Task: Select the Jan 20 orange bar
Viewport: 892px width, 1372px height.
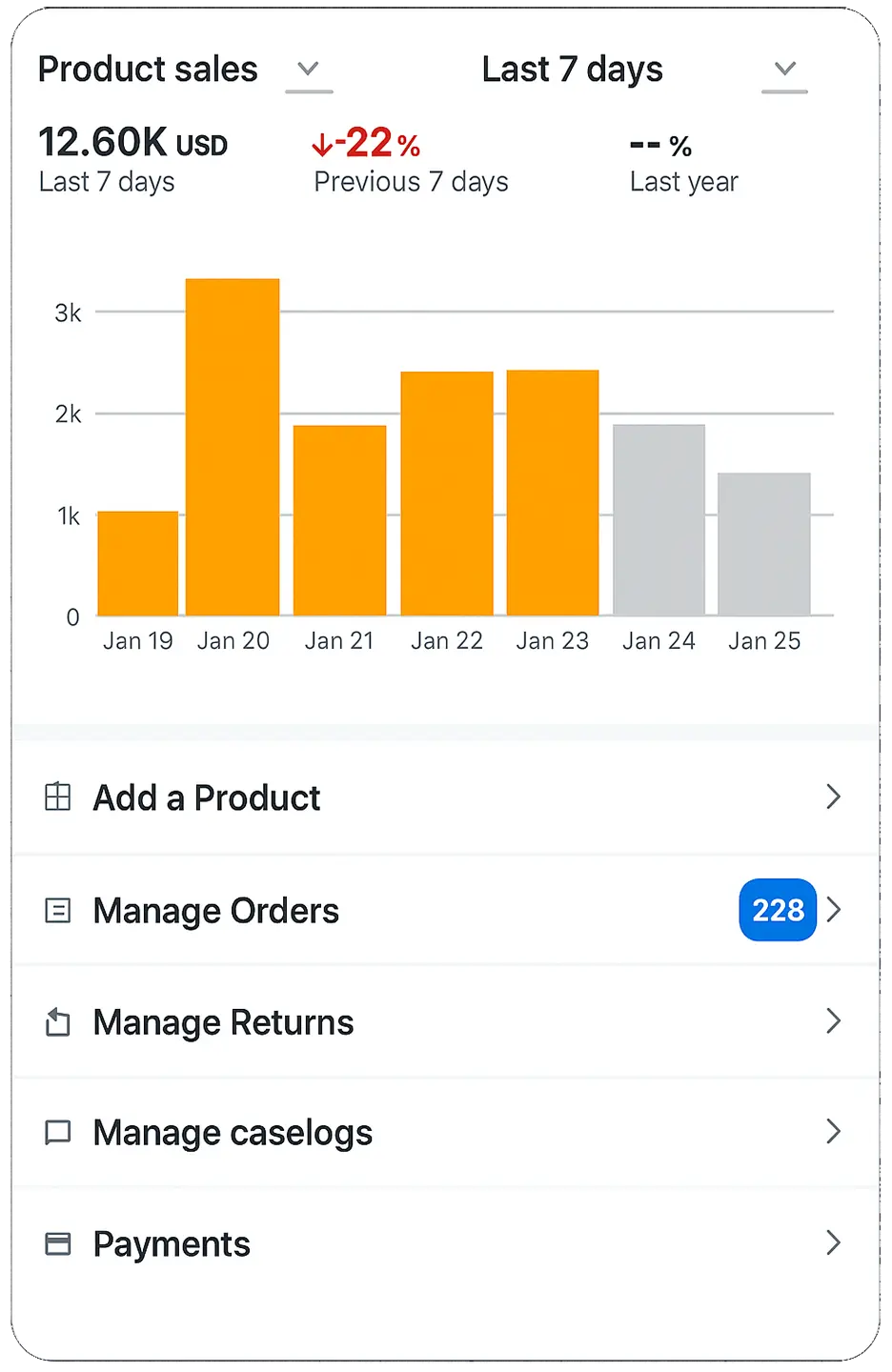Action: pos(233,448)
